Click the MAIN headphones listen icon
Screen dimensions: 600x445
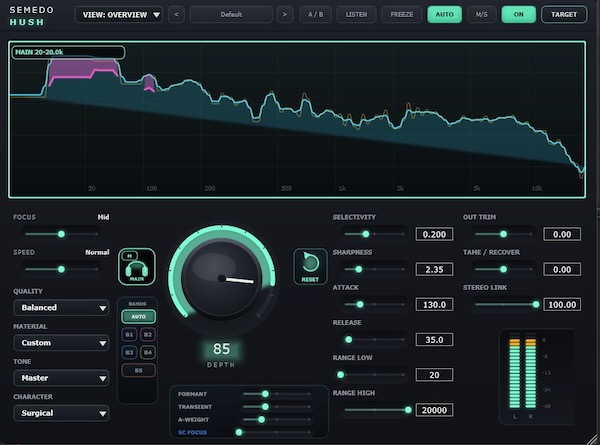coord(137,270)
